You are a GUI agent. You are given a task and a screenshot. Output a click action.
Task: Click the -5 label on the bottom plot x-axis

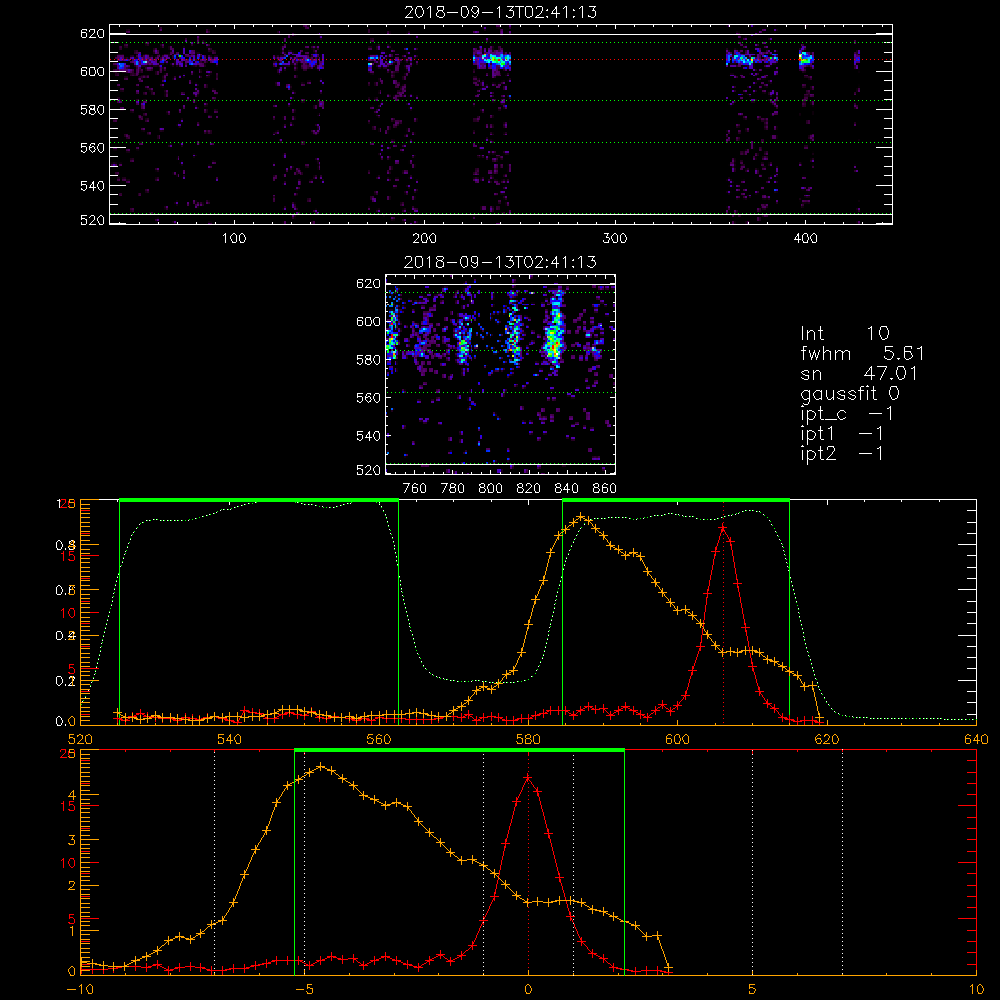(304, 989)
